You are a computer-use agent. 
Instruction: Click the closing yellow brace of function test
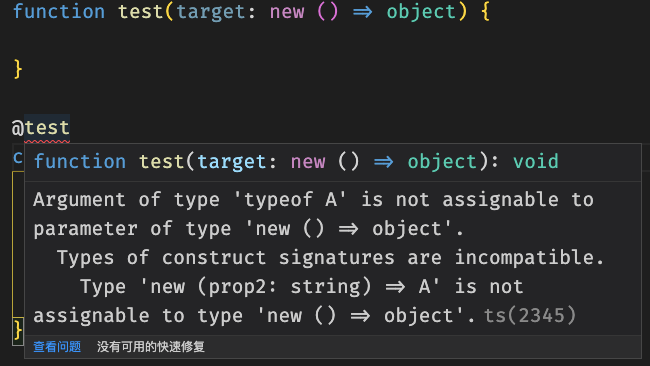click(x=17, y=68)
